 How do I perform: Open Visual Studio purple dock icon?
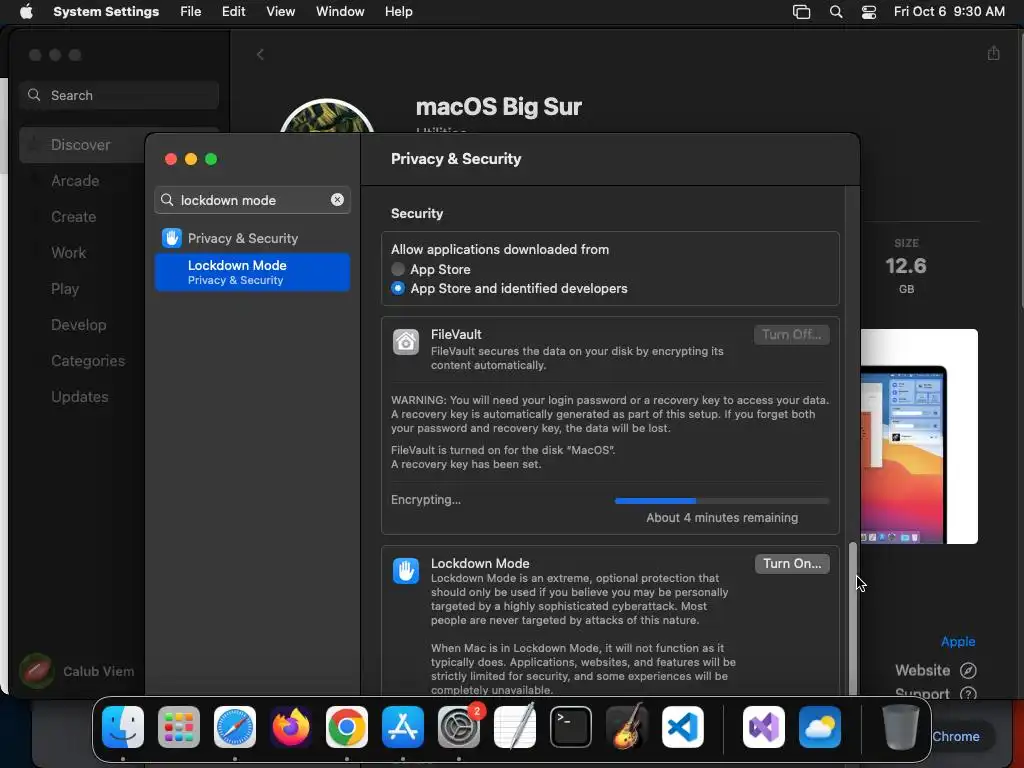click(x=764, y=727)
